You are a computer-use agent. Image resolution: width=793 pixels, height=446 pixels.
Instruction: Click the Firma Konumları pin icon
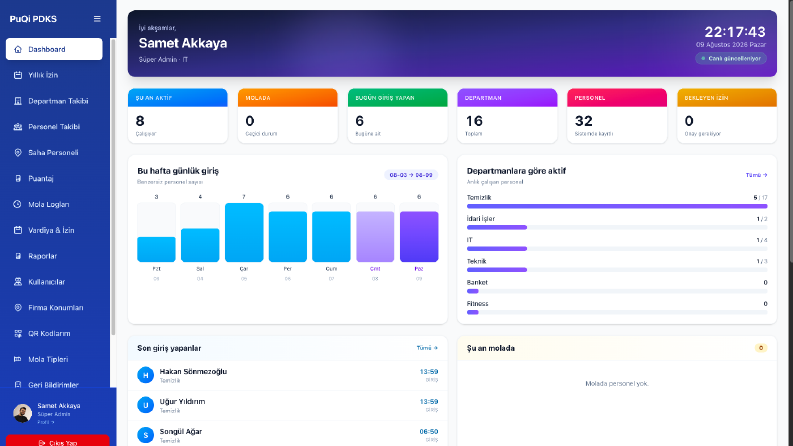pos(18,307)
